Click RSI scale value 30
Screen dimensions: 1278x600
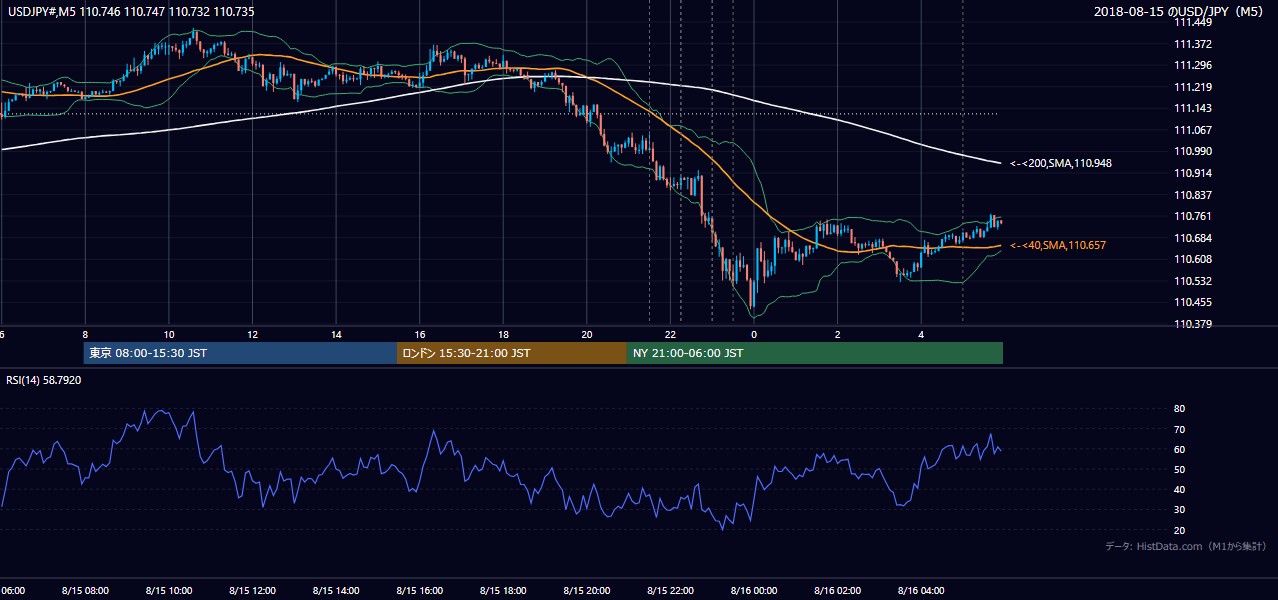click(1180, 510)
